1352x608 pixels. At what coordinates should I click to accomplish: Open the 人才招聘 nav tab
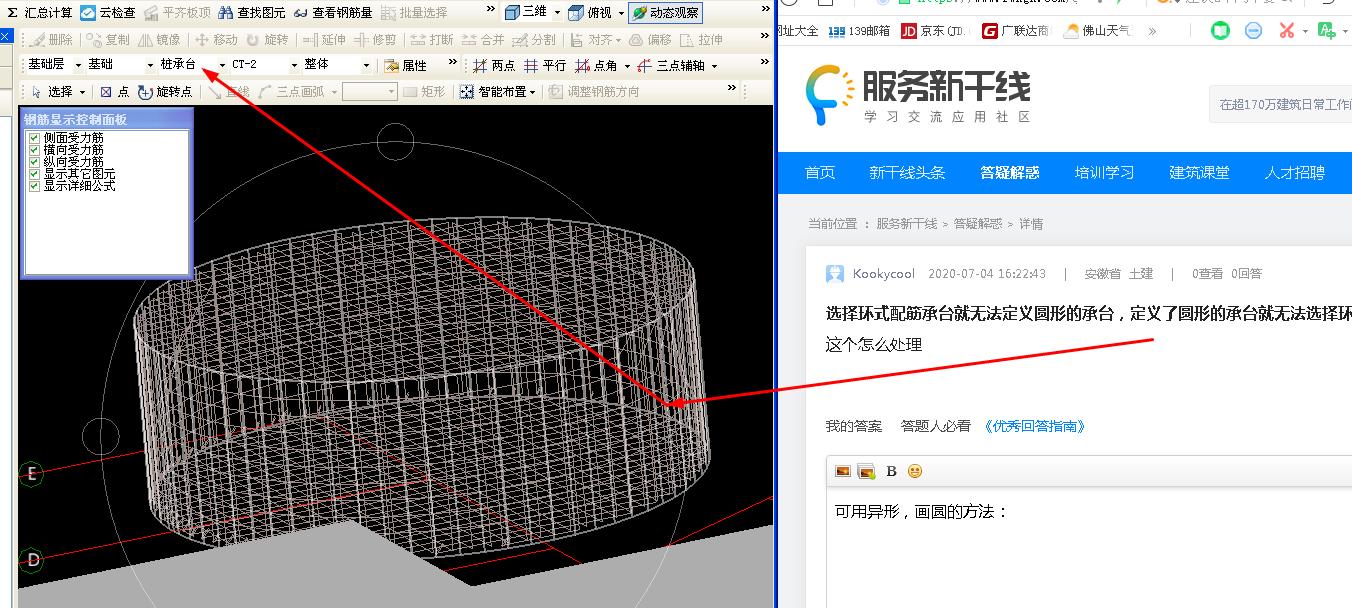[x=1294, y=172]
